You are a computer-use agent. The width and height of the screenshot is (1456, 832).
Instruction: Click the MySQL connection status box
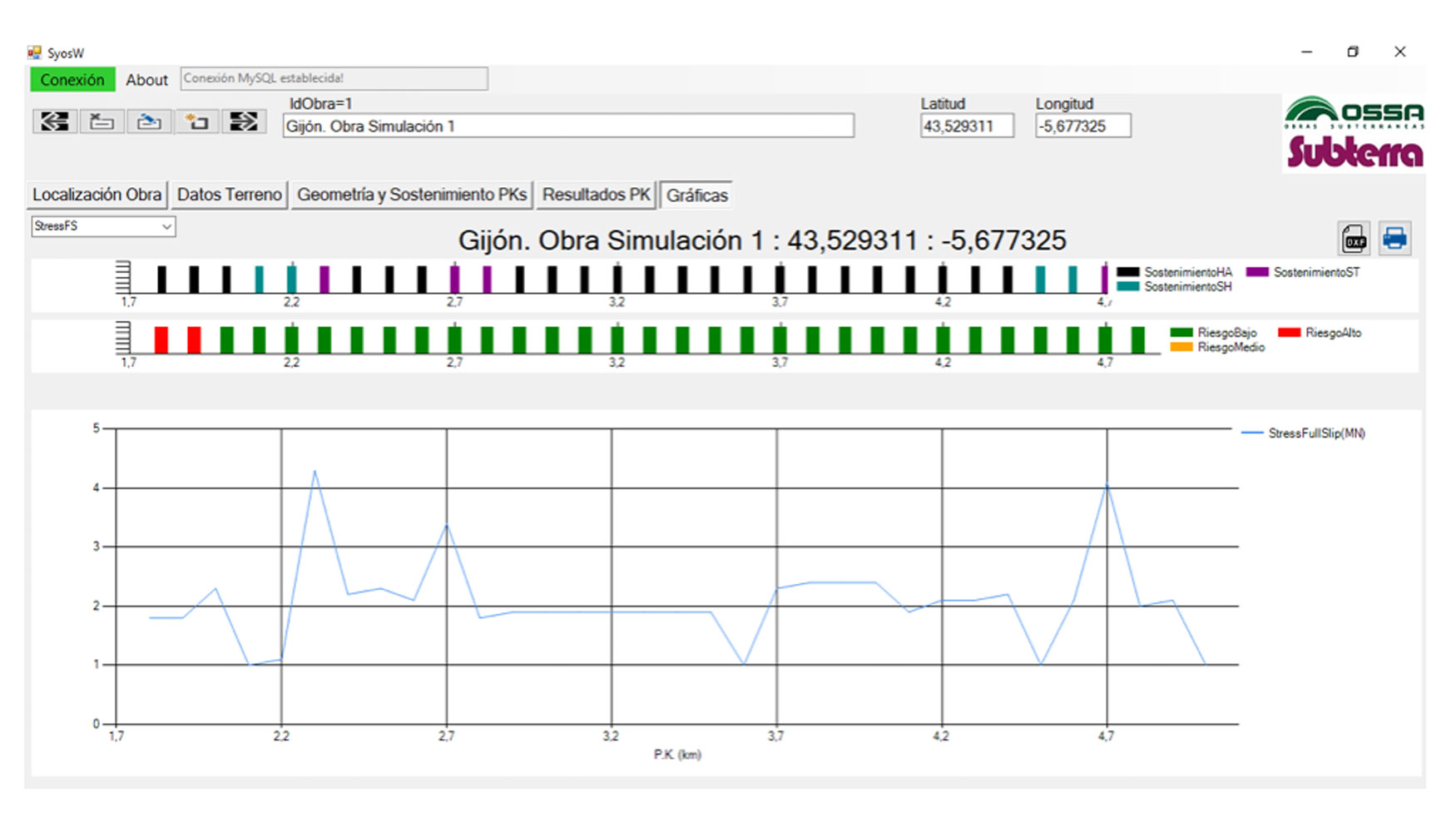coord(334,78)
